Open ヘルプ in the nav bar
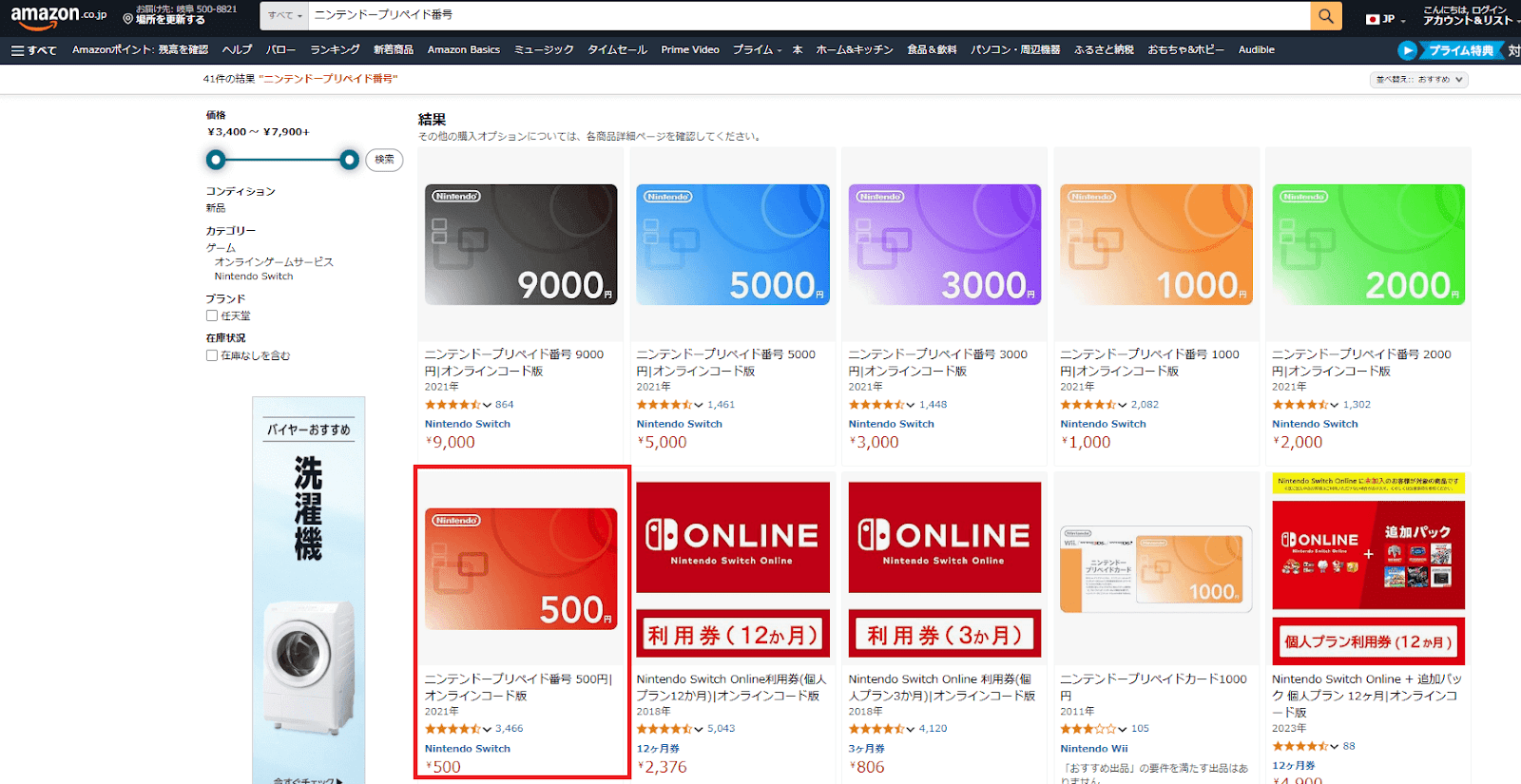 [237, 50]
